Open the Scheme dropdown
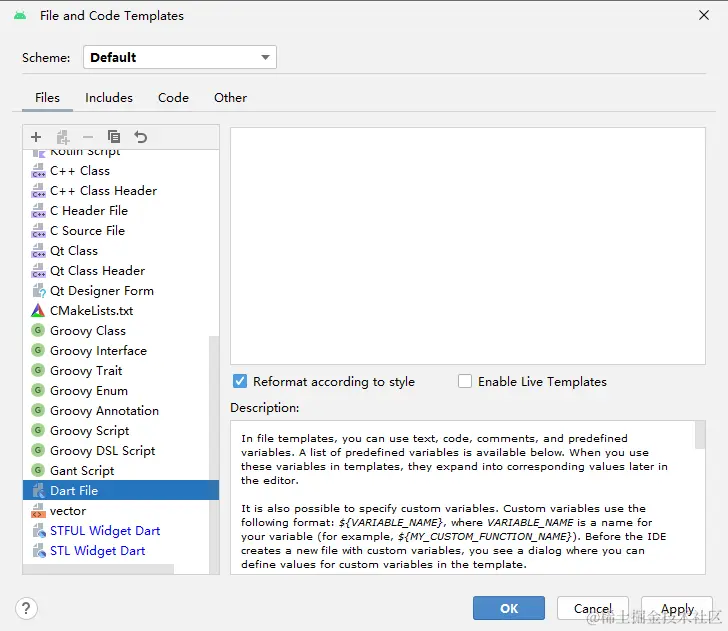The image size is (728, 631). coord(180,57)
